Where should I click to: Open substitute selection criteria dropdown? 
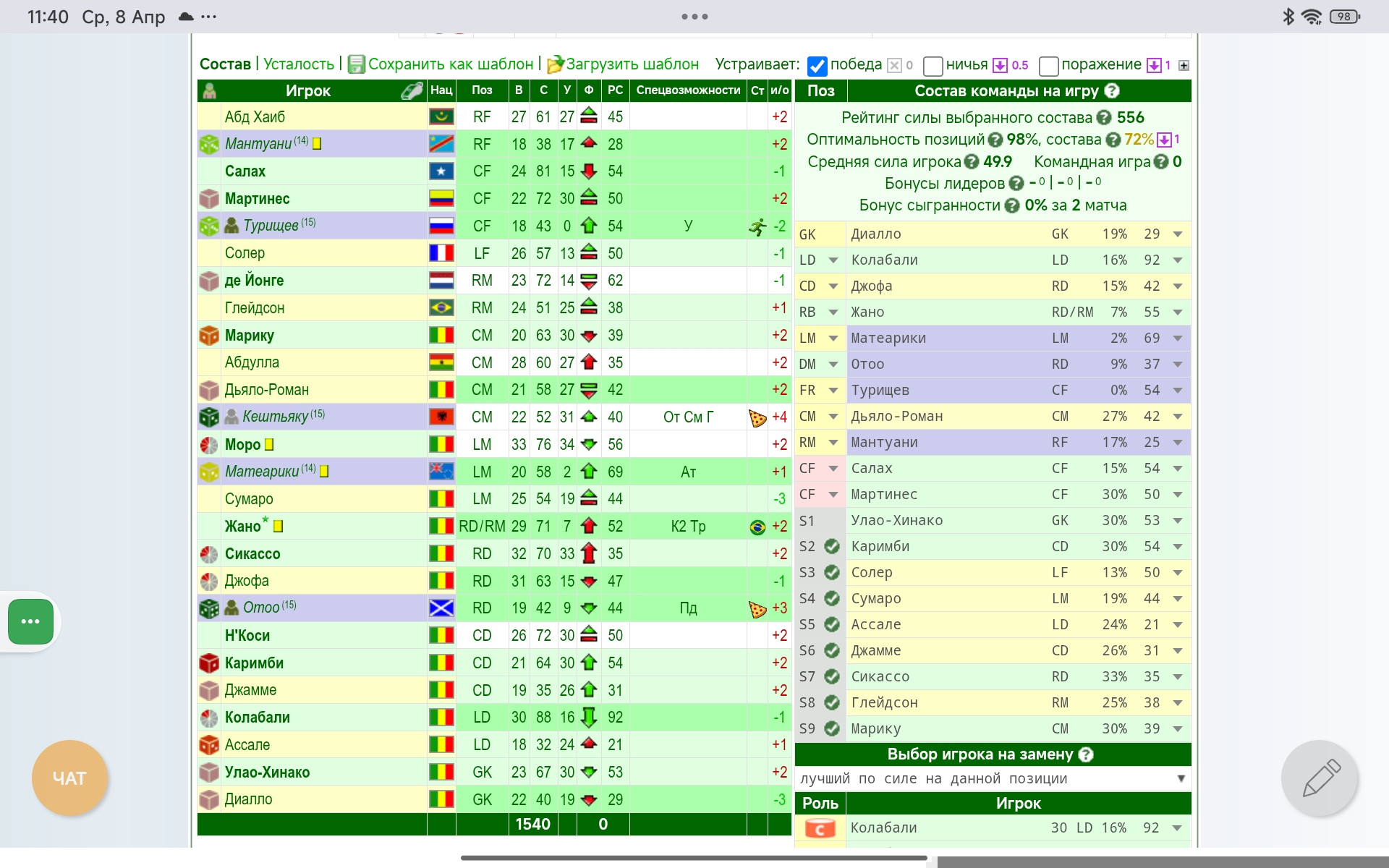click(x=993, y=779)
